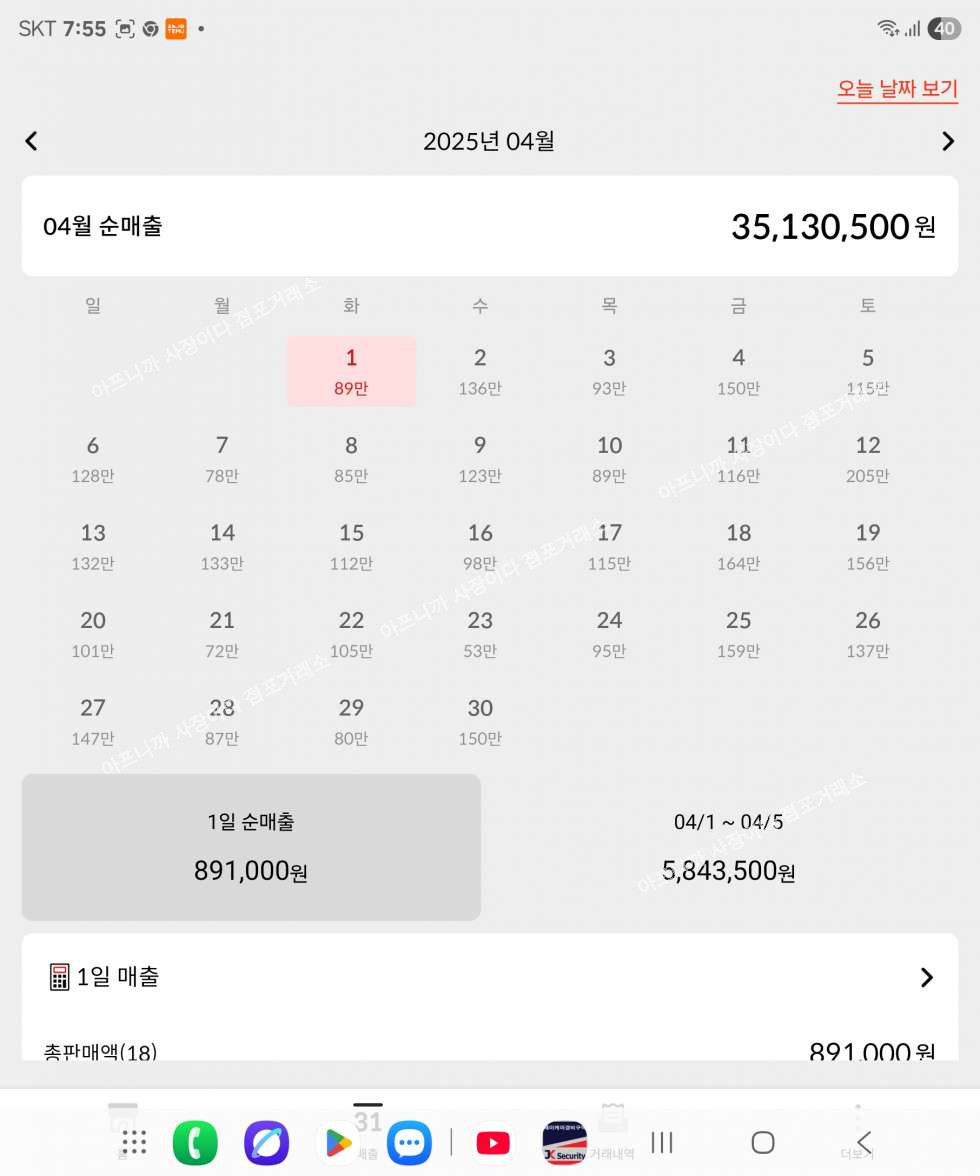This screenshot has height=1176, width=980.
Task: Select April 30 showing 150만
Action: [480, 721]
